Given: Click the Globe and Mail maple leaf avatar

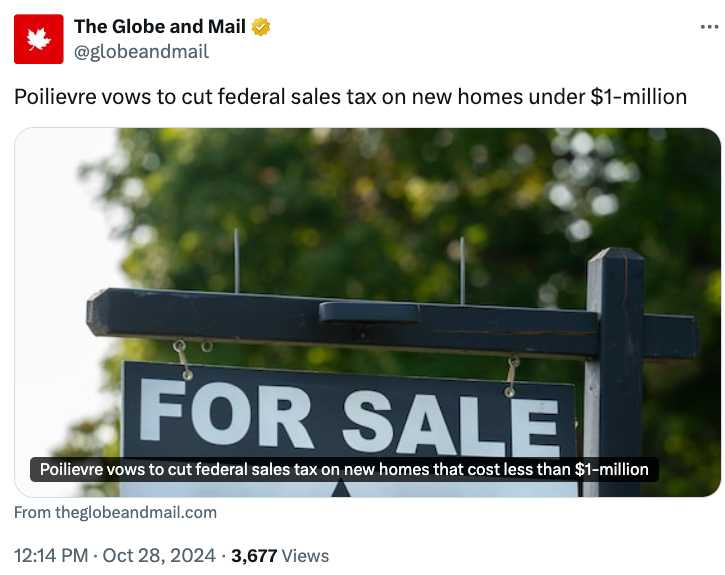Looking at the screenshot, I should point(38,39).
